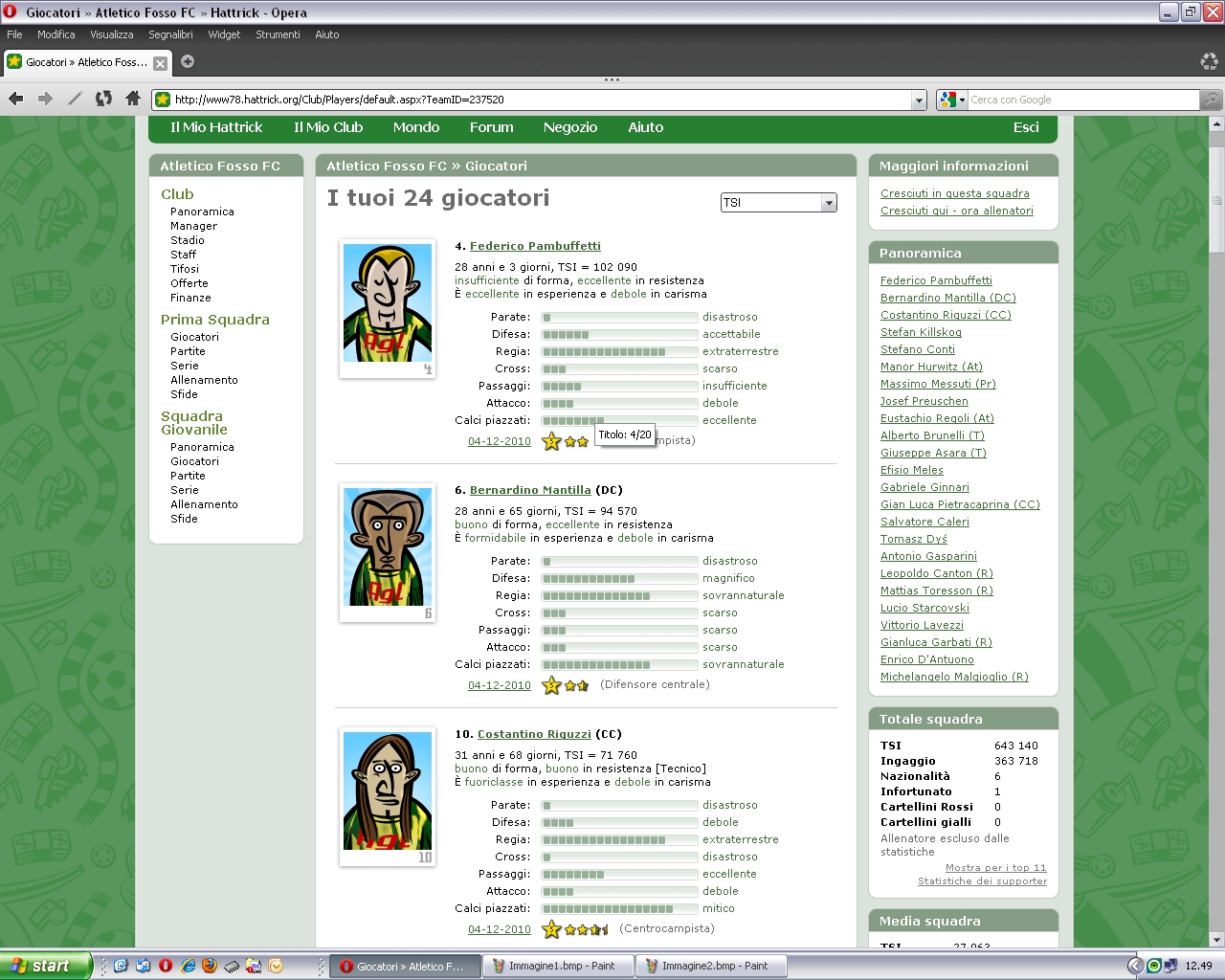
Task: Launch Firefox from quick launch
Action: tap(210, 966)
